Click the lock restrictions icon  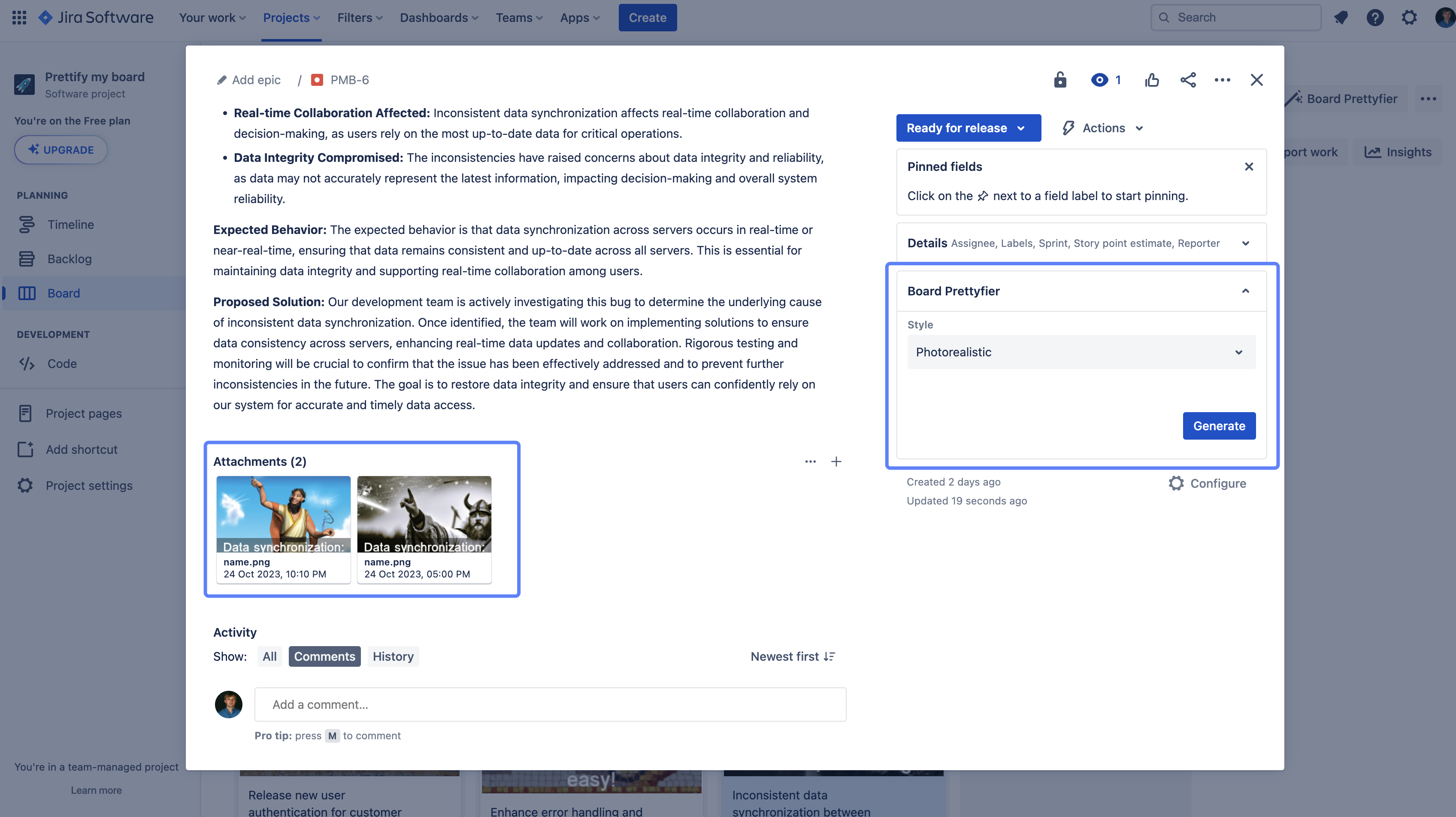[1060, 80]
